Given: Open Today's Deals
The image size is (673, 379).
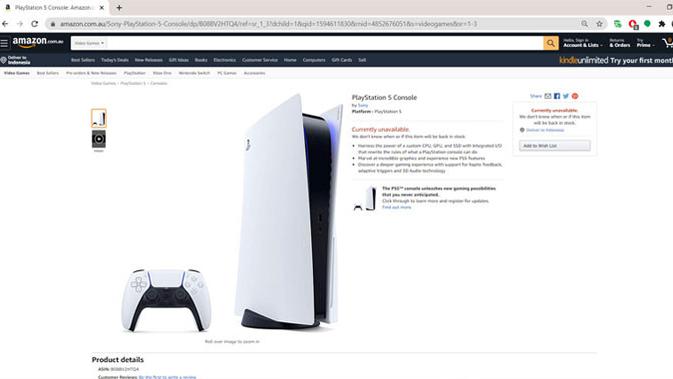Looking at the screenshot, I should pos(115,60).
